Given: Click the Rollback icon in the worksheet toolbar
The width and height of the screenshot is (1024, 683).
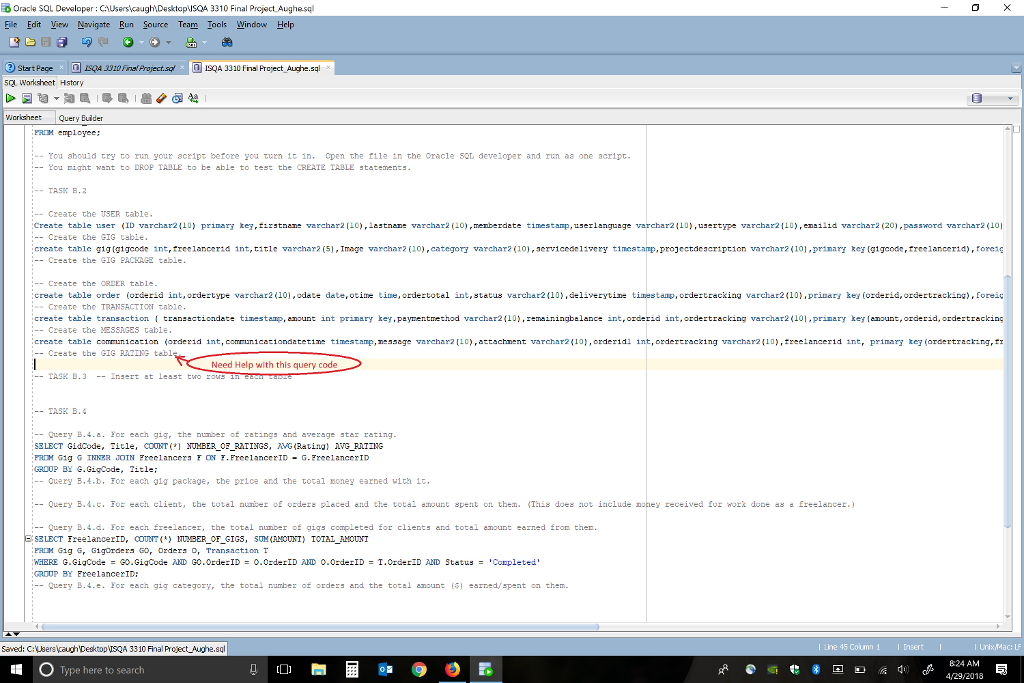Looking at the screenshot, I should point(124,97).
